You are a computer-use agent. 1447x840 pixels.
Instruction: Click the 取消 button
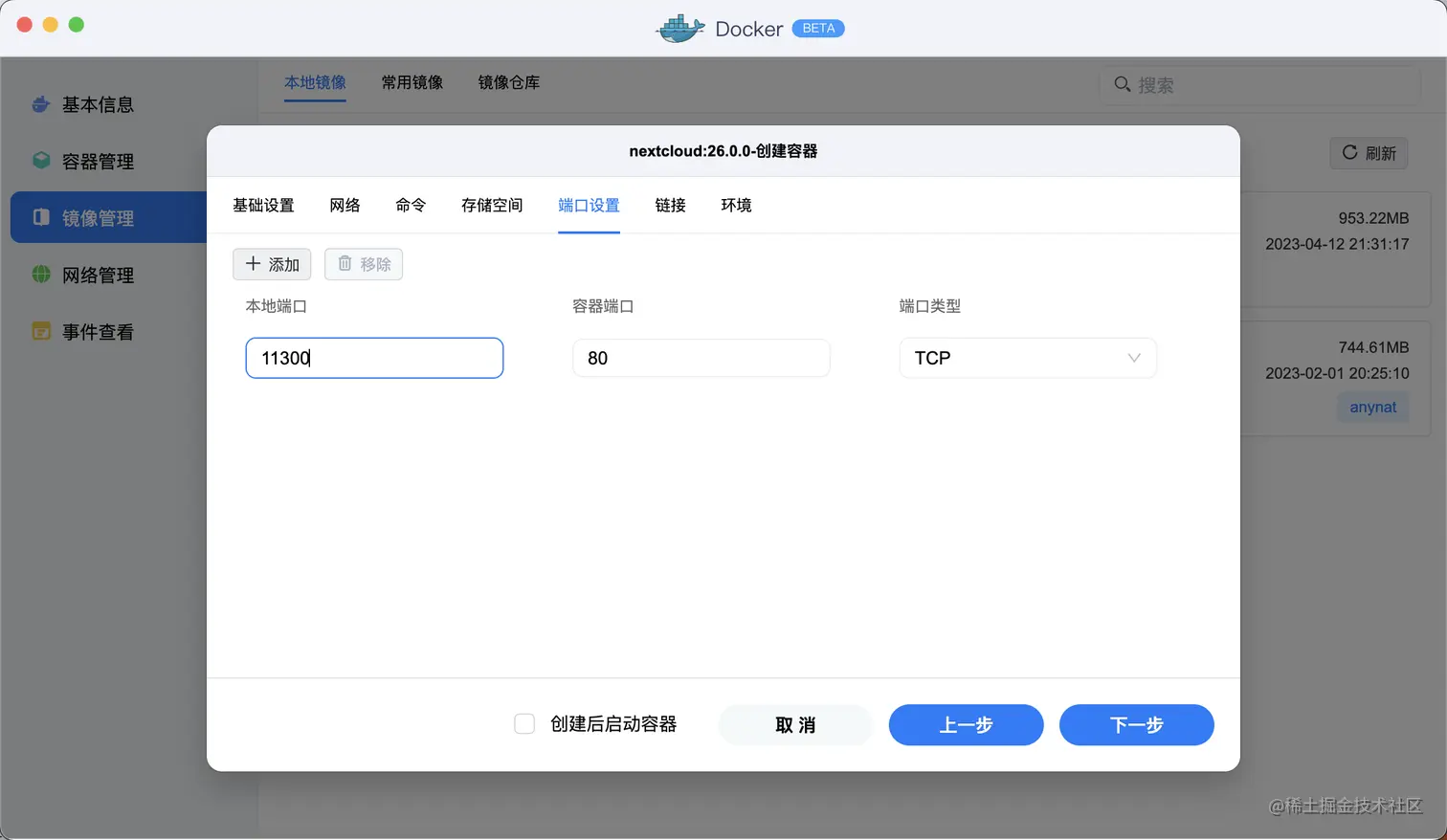[x=795, y=725]
